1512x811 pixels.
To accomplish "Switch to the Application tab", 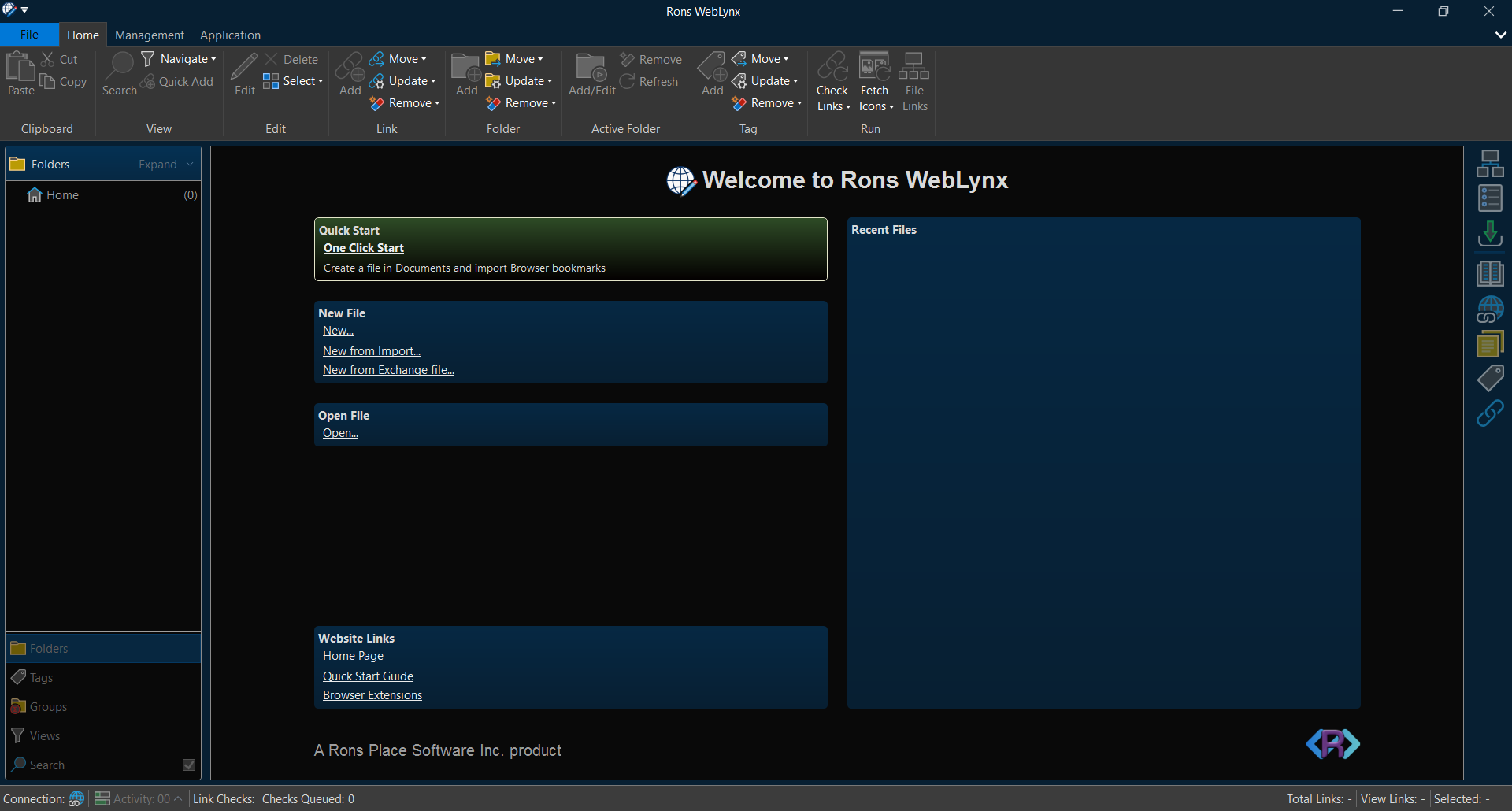I will (x=230, y=35).
